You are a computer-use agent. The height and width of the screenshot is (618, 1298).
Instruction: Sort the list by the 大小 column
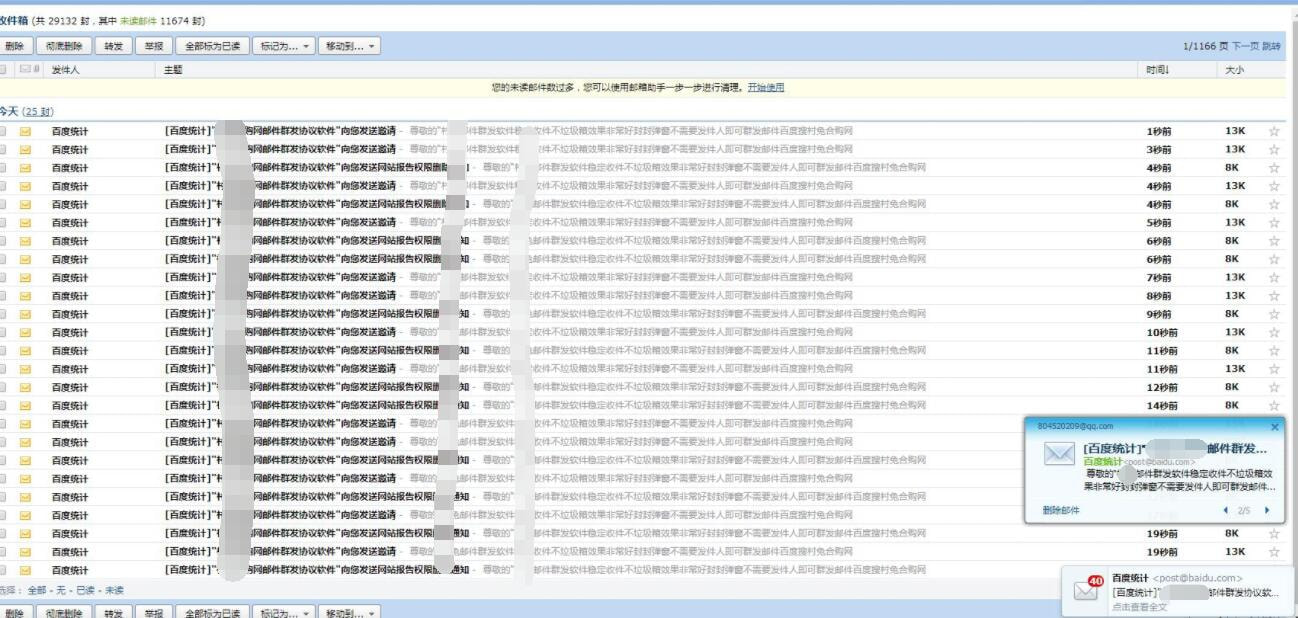(1235, 70)
